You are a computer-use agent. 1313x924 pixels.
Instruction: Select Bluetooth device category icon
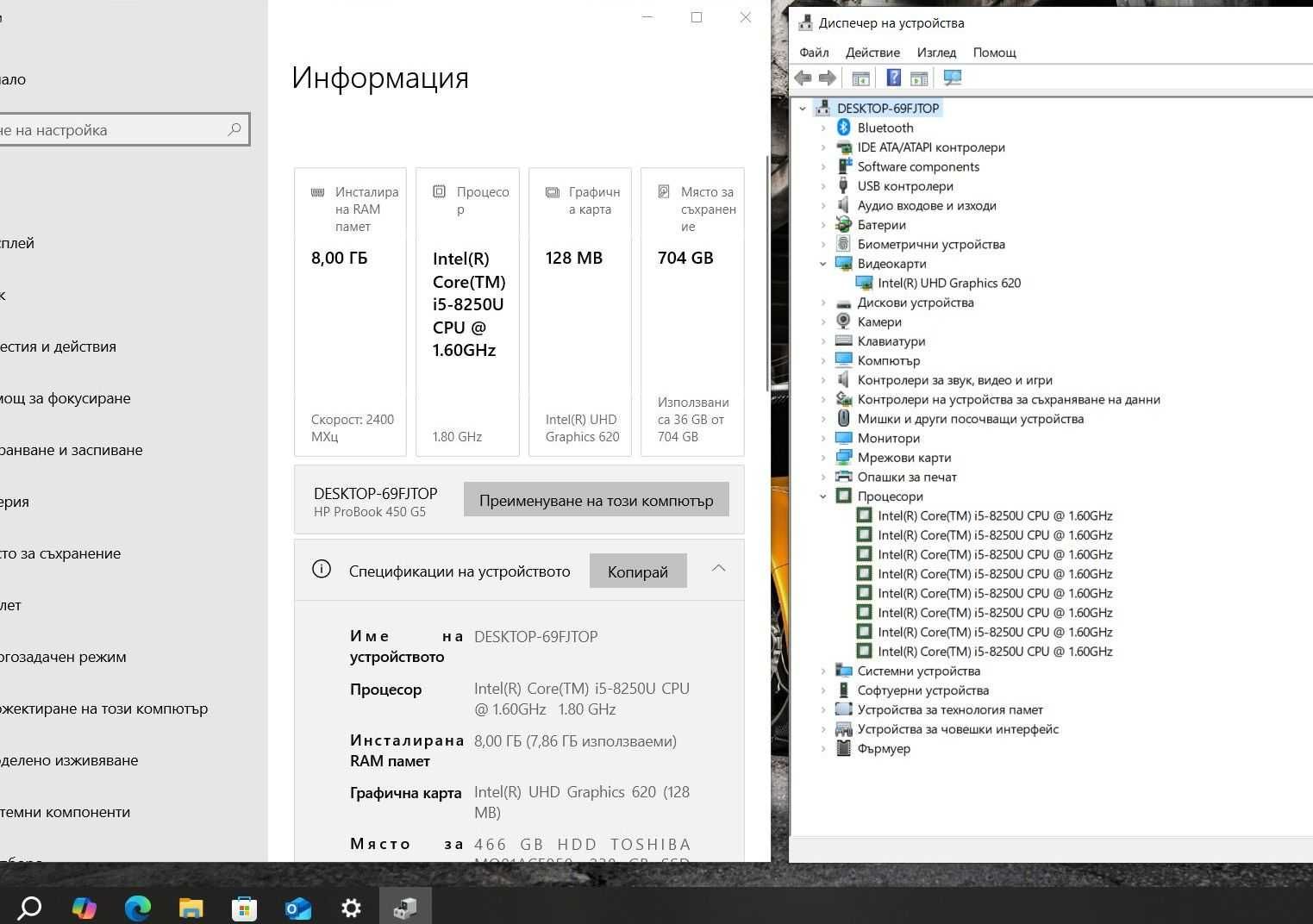pyautogui.click(x=844, y=128)
